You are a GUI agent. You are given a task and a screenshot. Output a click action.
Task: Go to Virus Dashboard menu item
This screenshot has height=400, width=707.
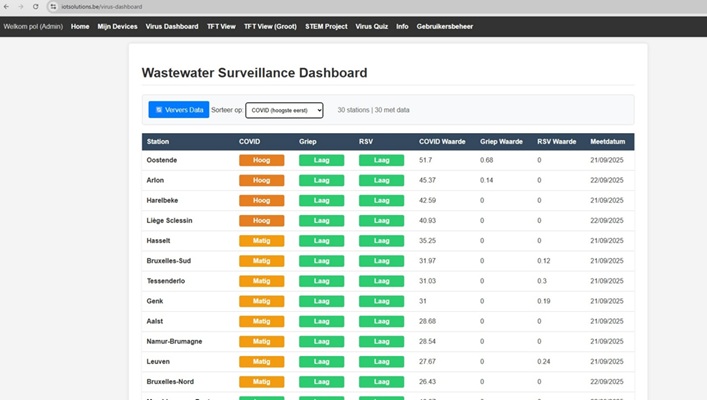[172, 27]
